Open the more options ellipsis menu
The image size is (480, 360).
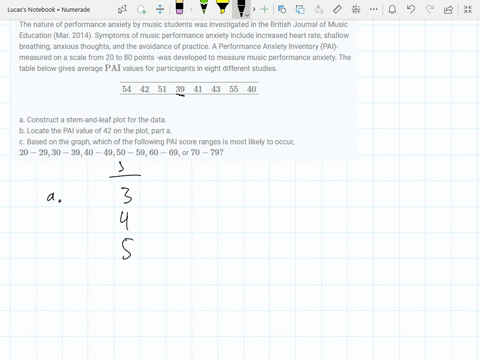coord(374,9)
